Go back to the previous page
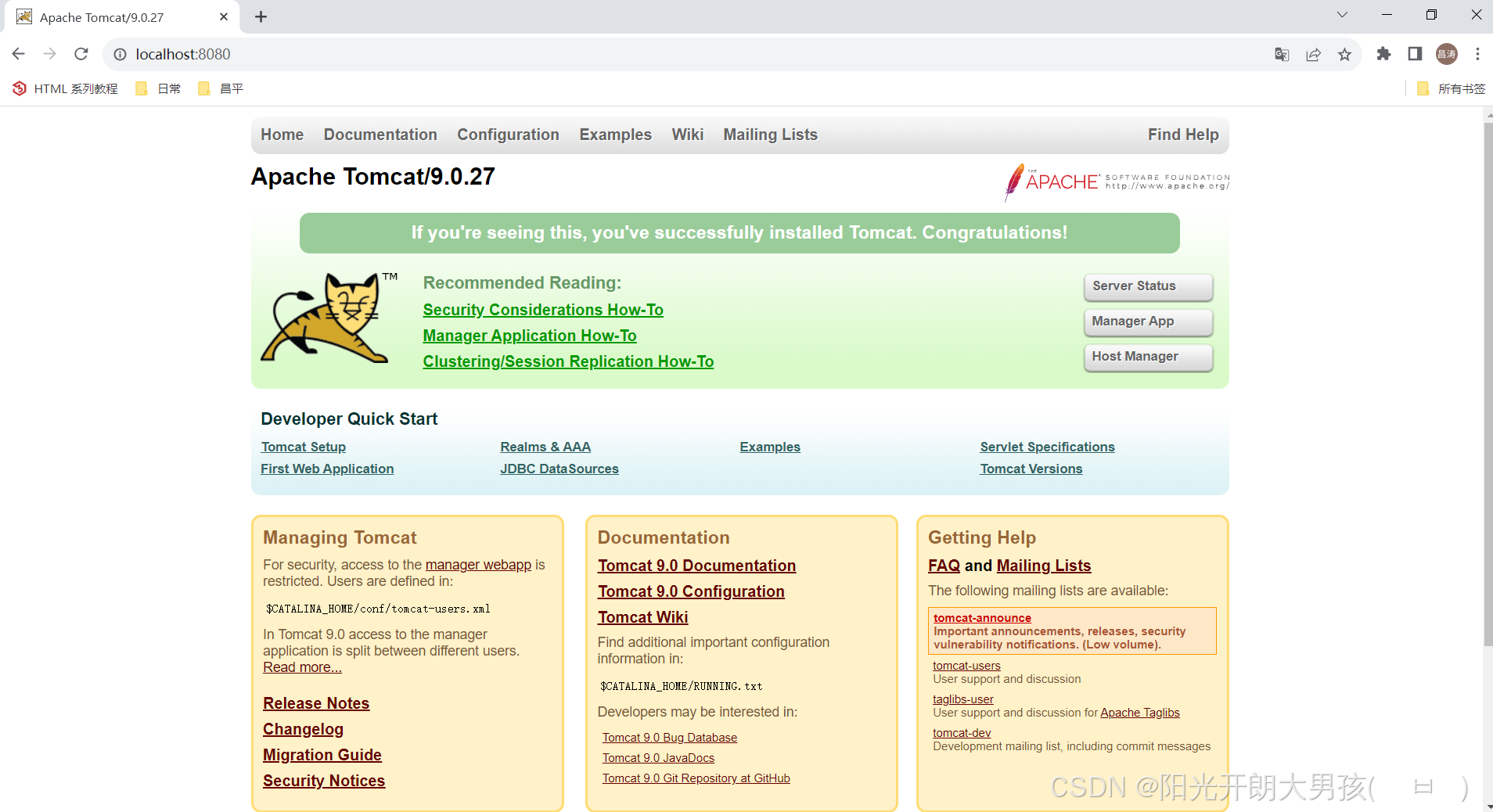 click(19, 54)
